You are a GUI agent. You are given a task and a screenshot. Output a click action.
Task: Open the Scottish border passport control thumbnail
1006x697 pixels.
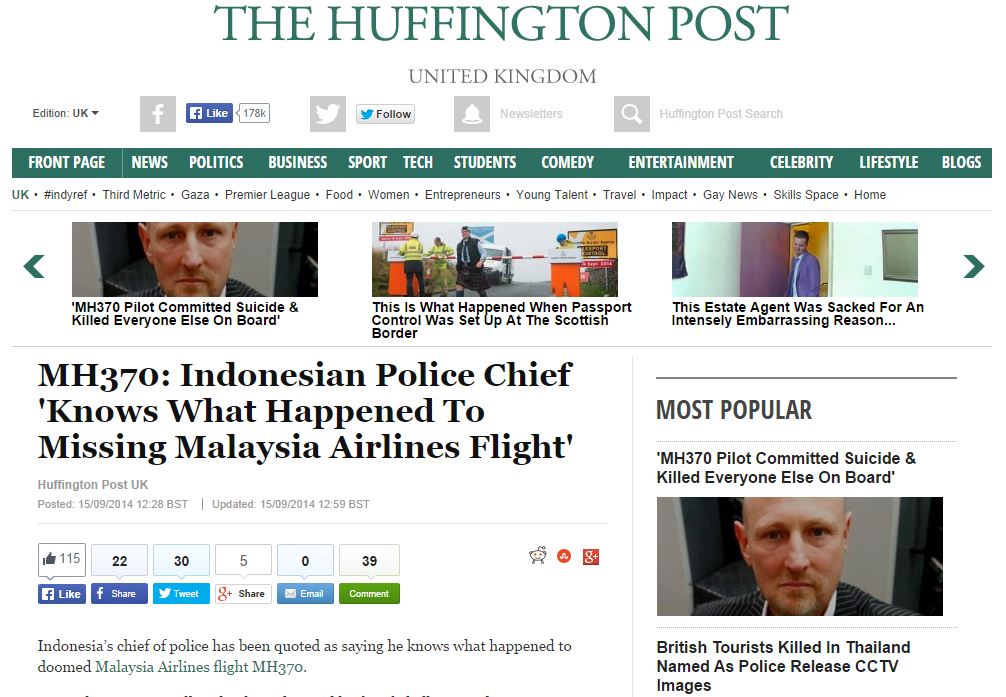click(495, 259)
